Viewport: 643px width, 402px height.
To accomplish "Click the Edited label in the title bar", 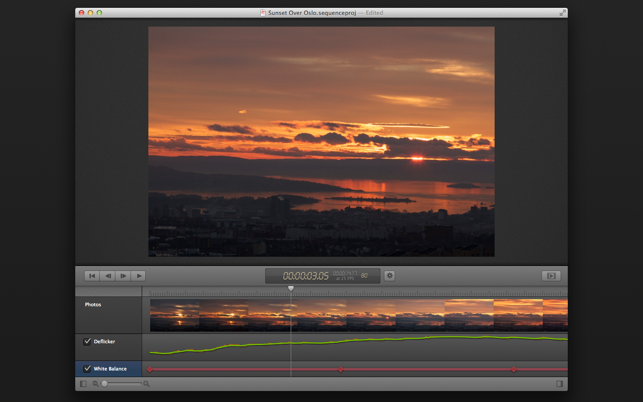I will (x=374, y=13).
